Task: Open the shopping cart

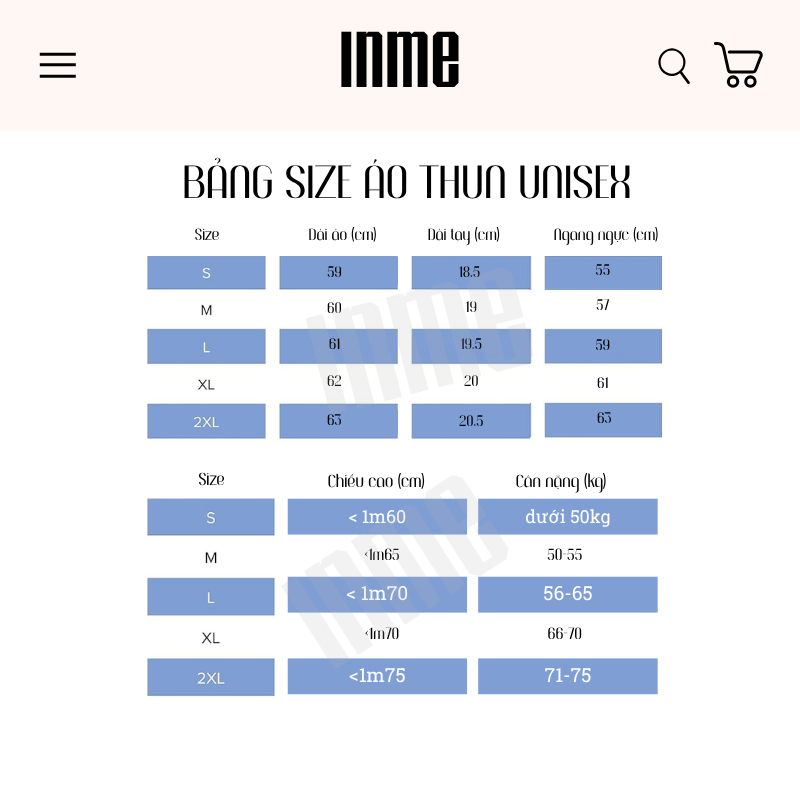Action: click(738, 65)
